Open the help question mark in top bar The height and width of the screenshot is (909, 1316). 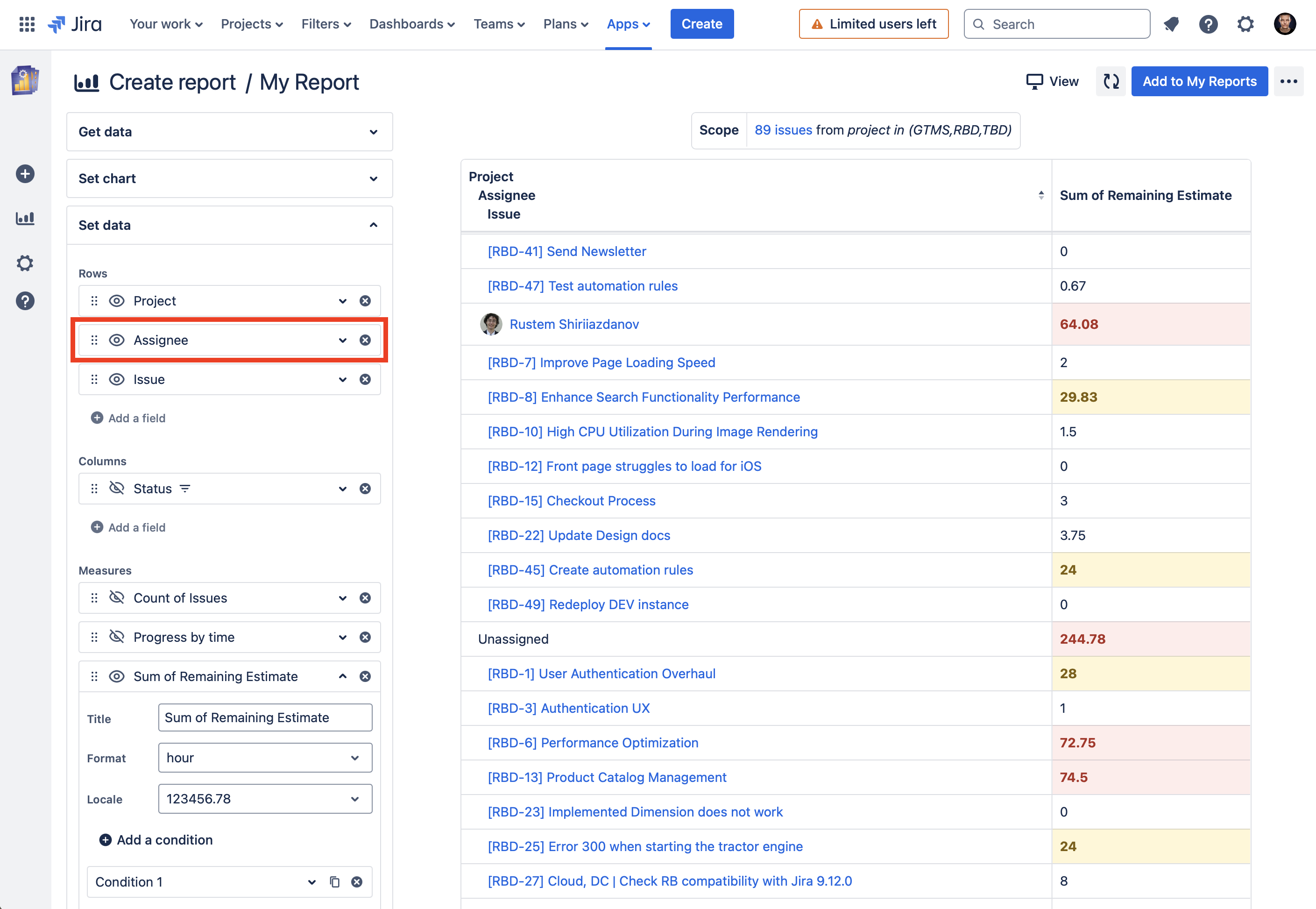(x=1208, y=24)
